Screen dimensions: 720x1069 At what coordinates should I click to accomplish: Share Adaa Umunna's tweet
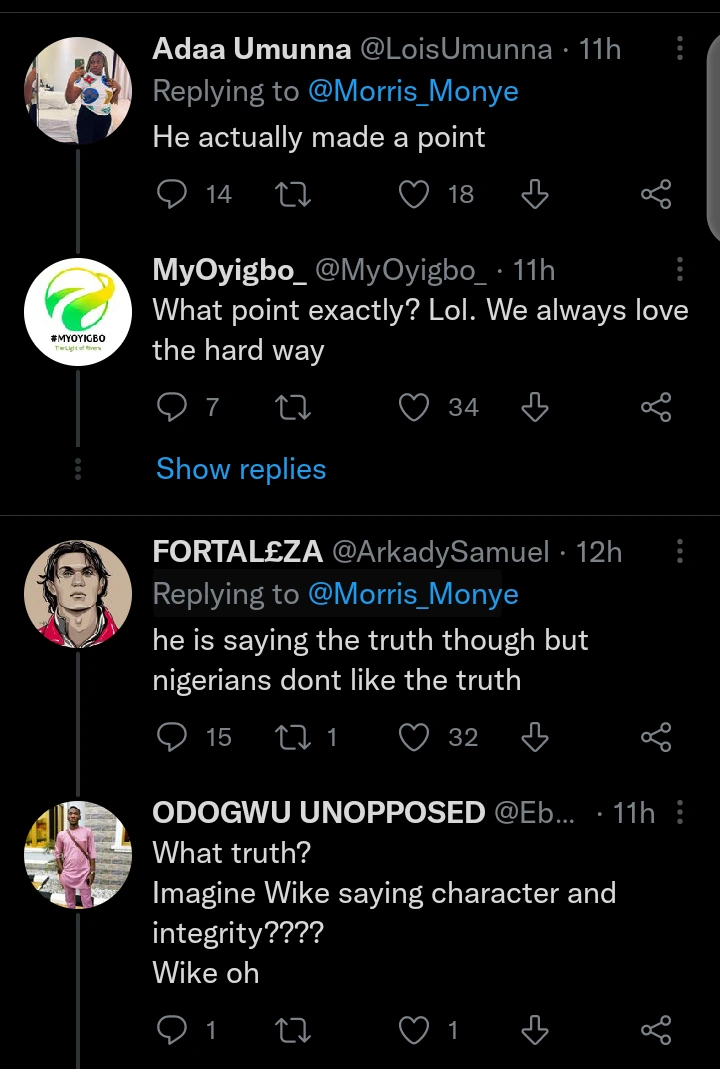(656, 194)
